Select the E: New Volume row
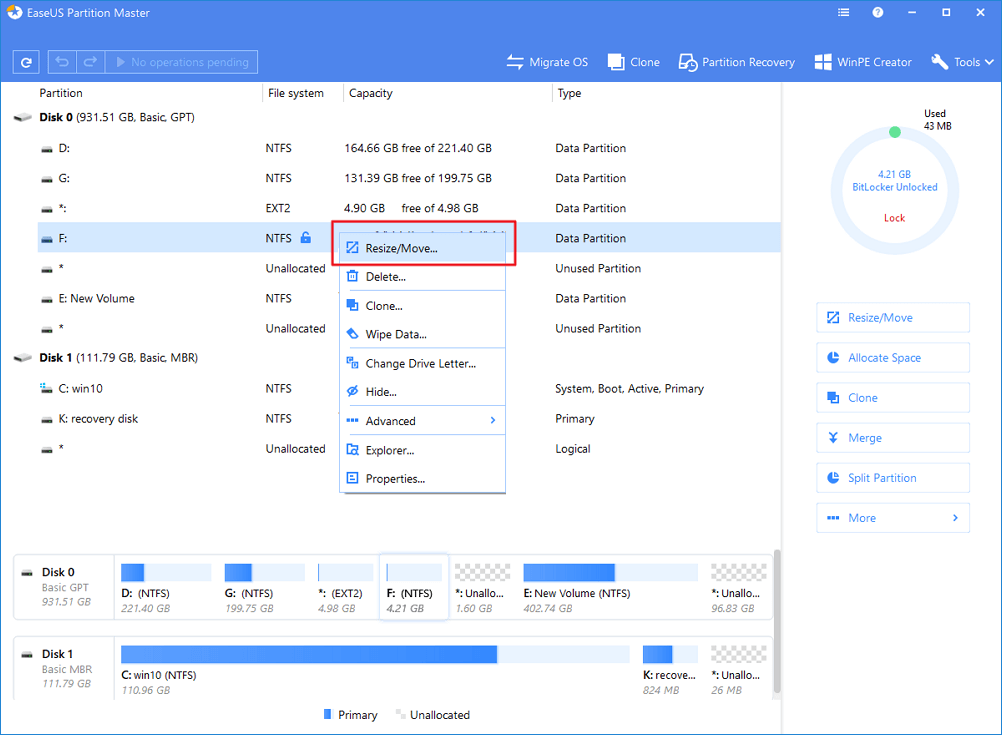 pos(409,298)
